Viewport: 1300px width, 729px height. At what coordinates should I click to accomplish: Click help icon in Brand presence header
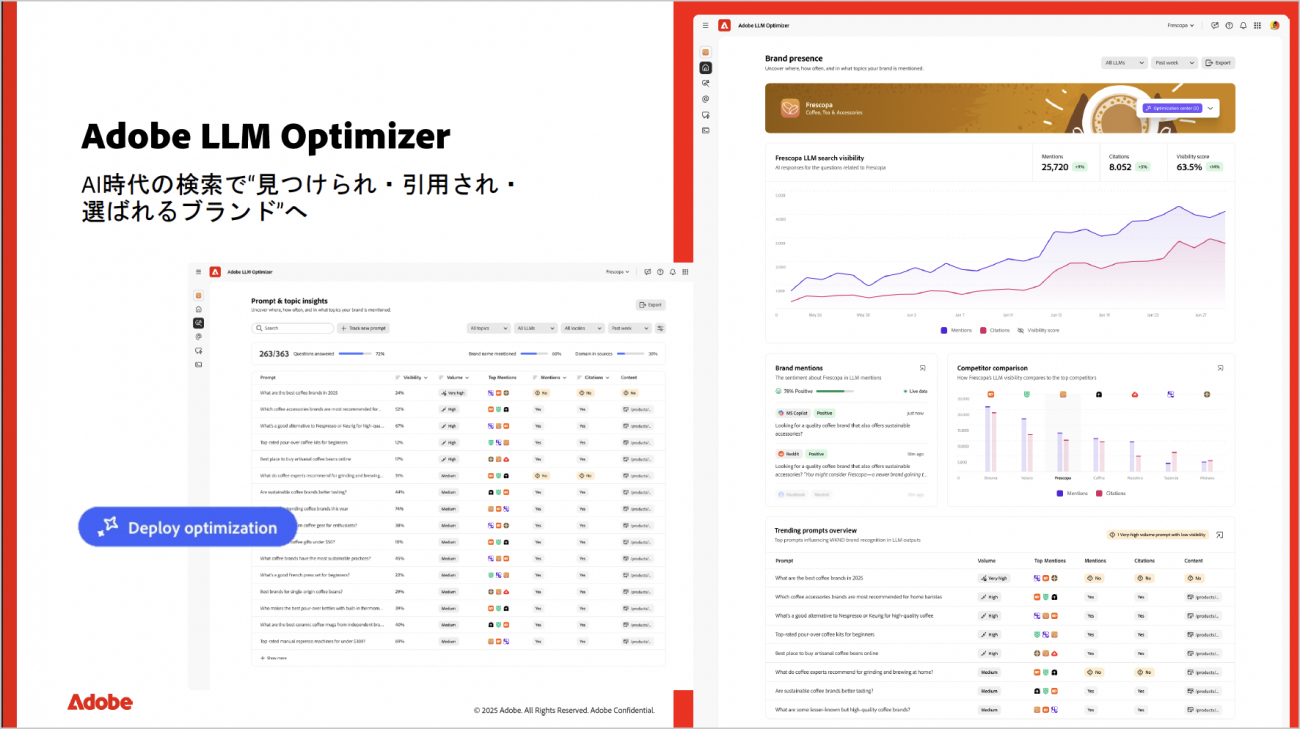[1229, 25]
